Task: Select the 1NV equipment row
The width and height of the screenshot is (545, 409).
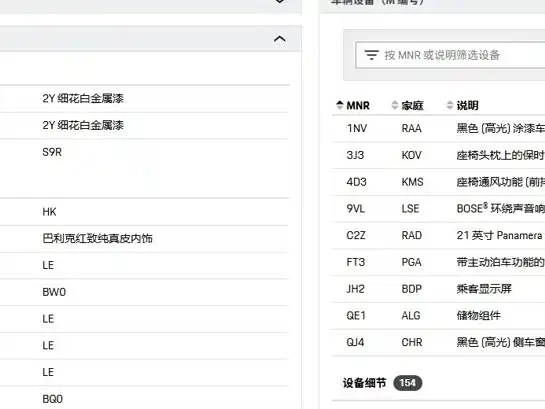Action: click(x=438, y=128)
